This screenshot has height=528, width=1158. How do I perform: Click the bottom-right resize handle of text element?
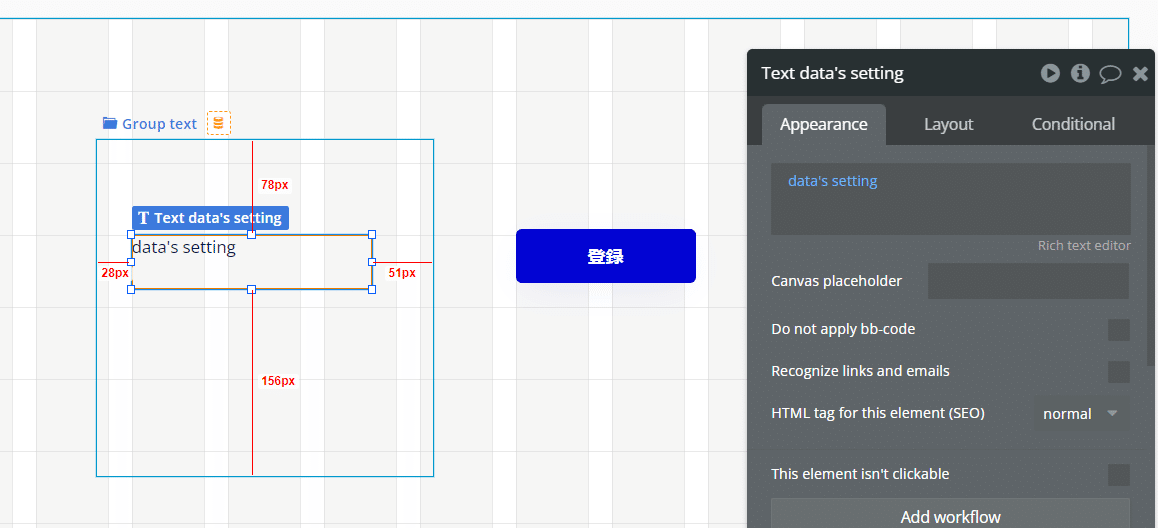pyautogui.click(x=371, y=289)
